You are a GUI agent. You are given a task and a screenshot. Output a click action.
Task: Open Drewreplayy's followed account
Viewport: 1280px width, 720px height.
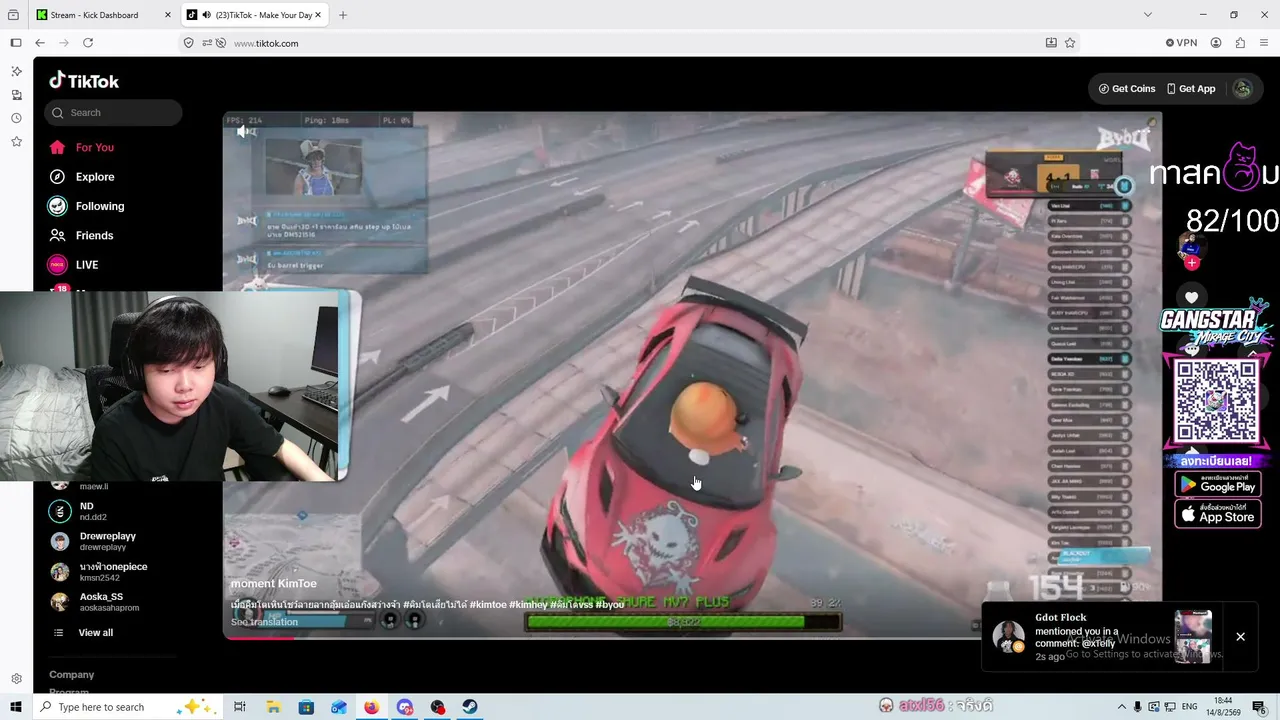pos(108,541)
